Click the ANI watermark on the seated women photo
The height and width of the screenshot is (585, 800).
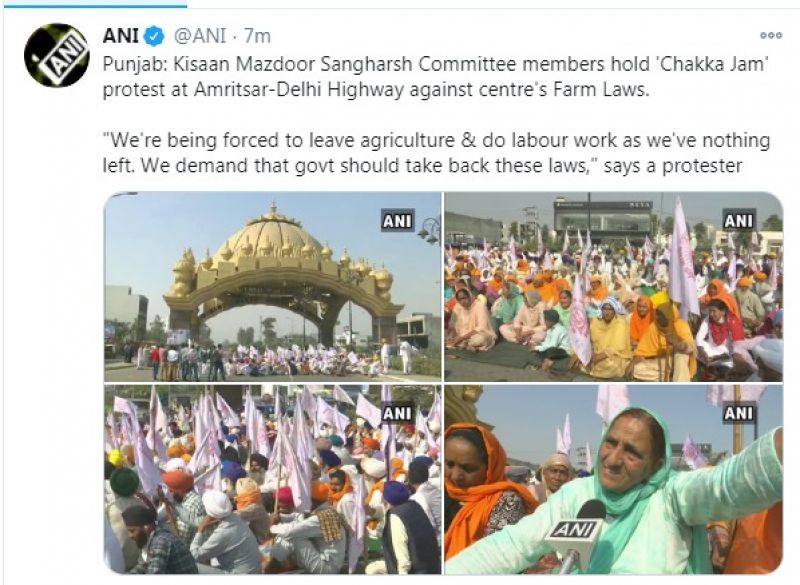[739, 221]
